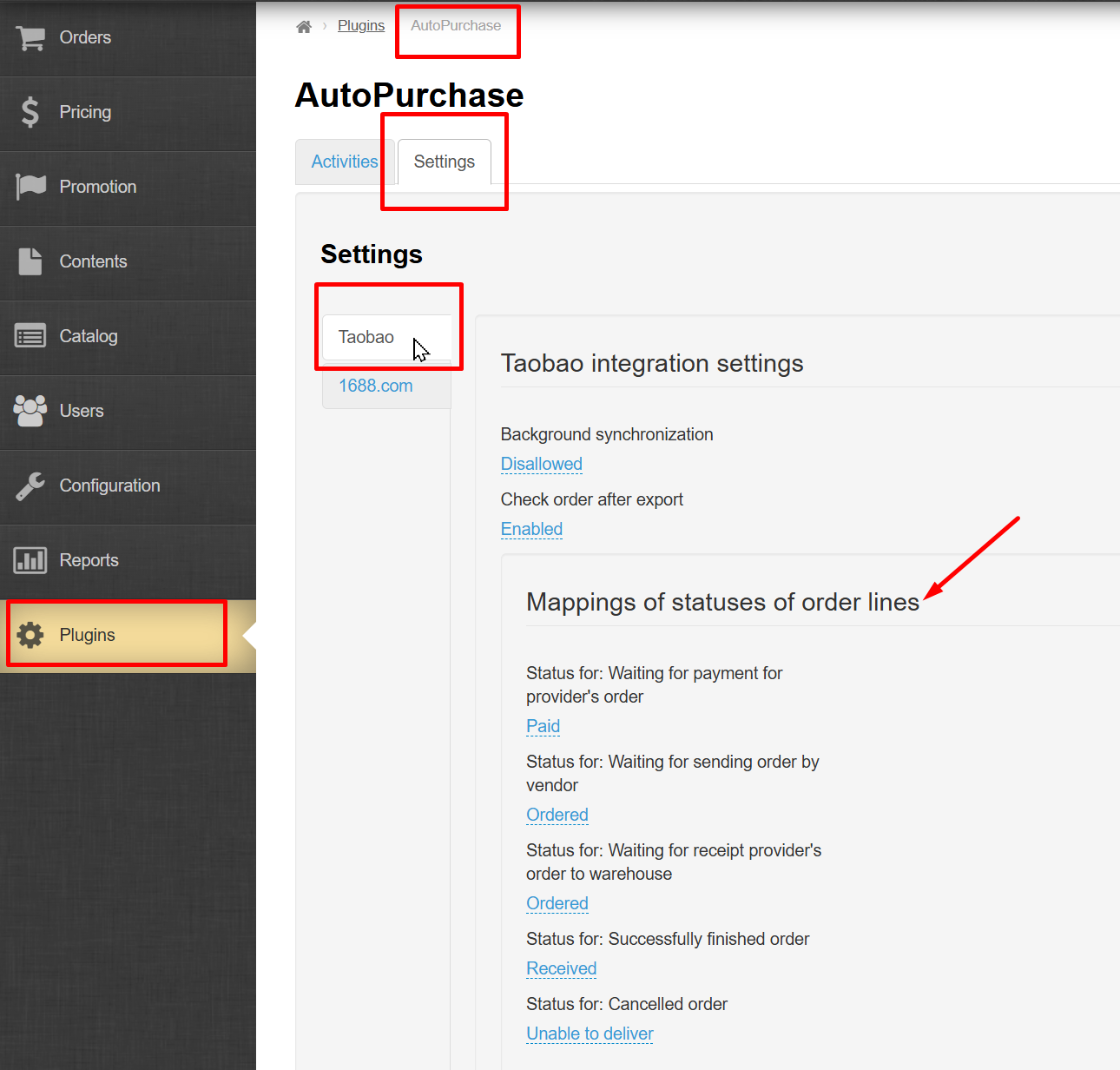
Task: Select the 1688.com settings tab
Action: [375, 386]
